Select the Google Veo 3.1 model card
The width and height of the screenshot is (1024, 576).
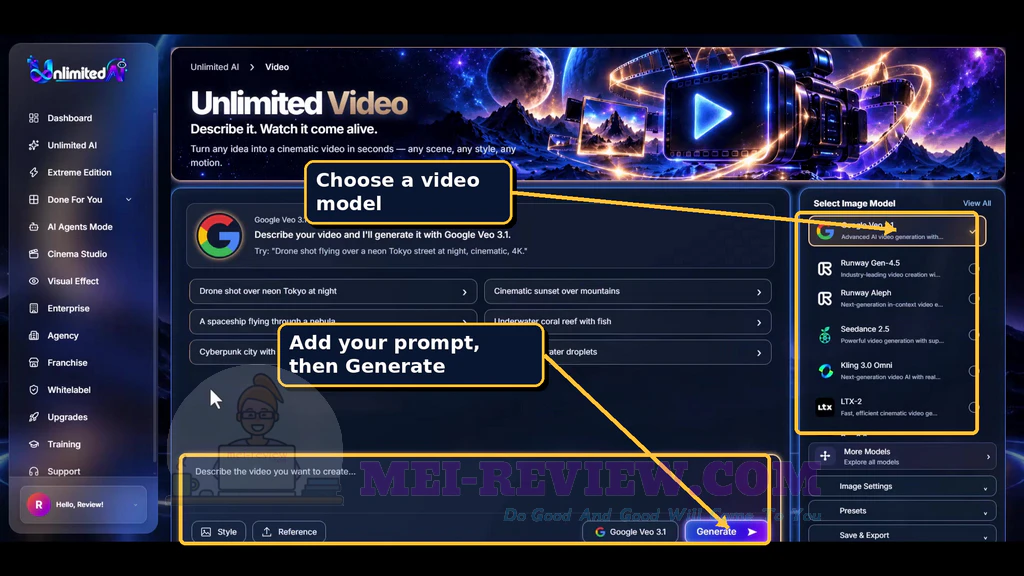point(897,231)
